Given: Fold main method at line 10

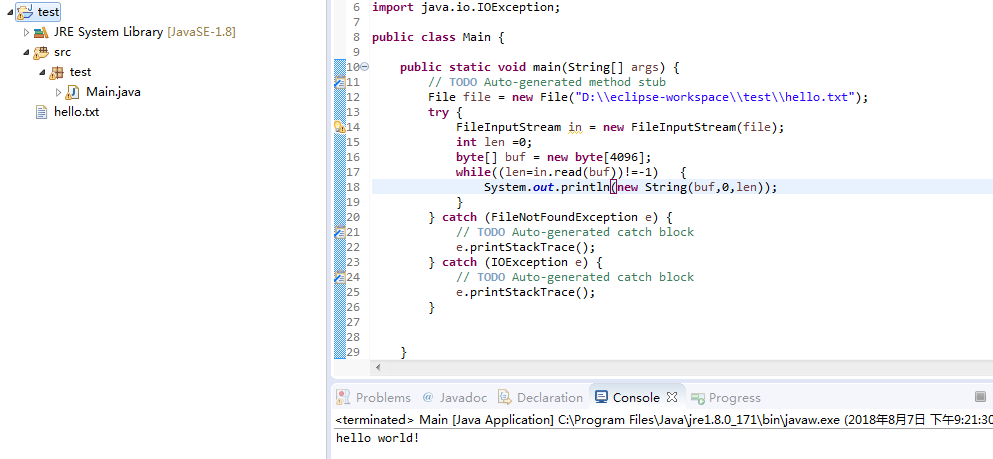Looking at the screenshot, I should [365, 67].
